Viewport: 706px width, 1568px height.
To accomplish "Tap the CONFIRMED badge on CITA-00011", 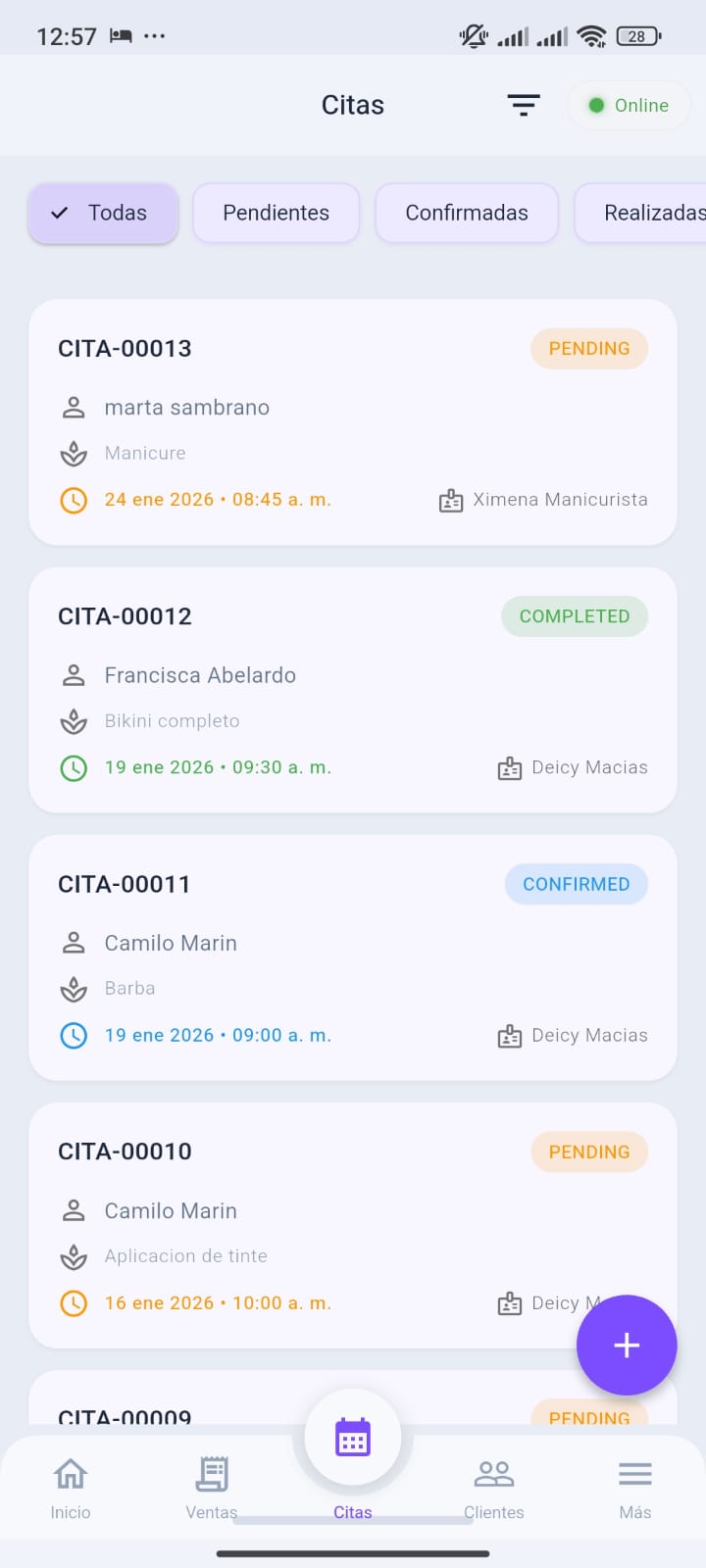I will tap(577, 884).
